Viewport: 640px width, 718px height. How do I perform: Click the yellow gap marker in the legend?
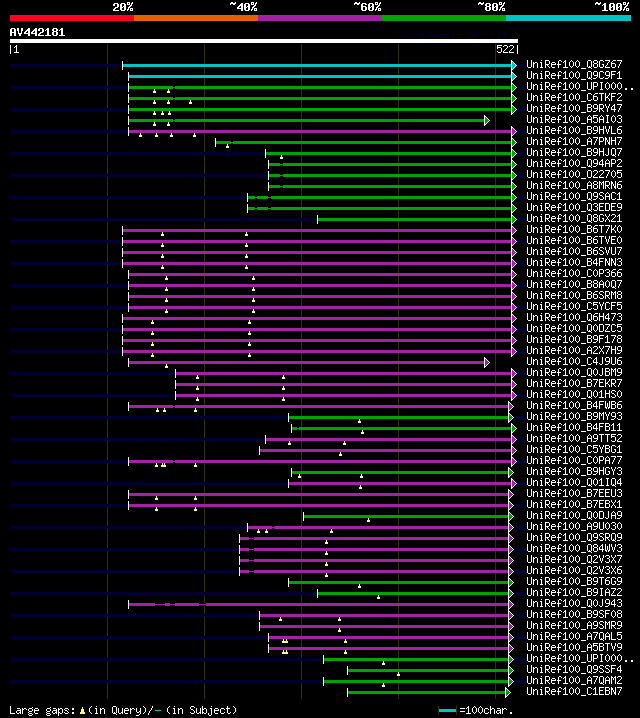82,711
